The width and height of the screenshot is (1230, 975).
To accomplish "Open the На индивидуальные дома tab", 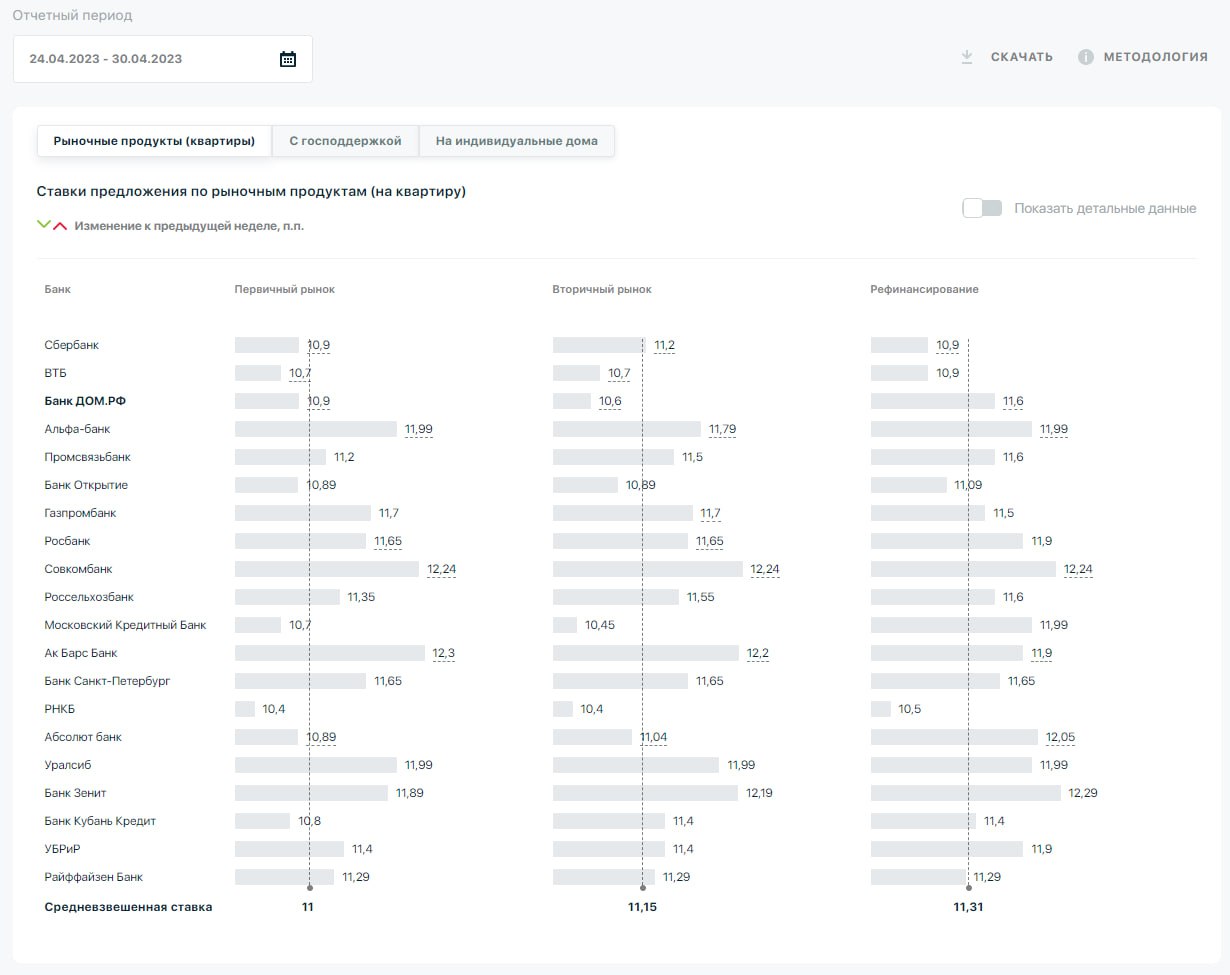I will click(516, 141).
